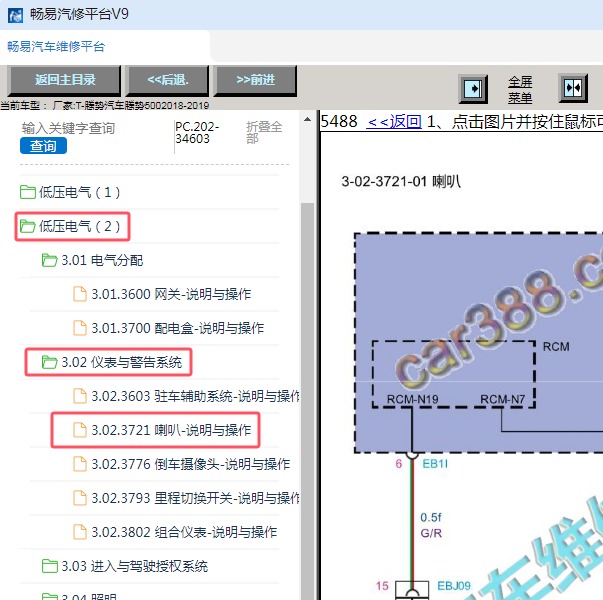This screenshot has height=600, width=603.
Task: Click the EB1I connector label
Action: click(x=435, y=464)
